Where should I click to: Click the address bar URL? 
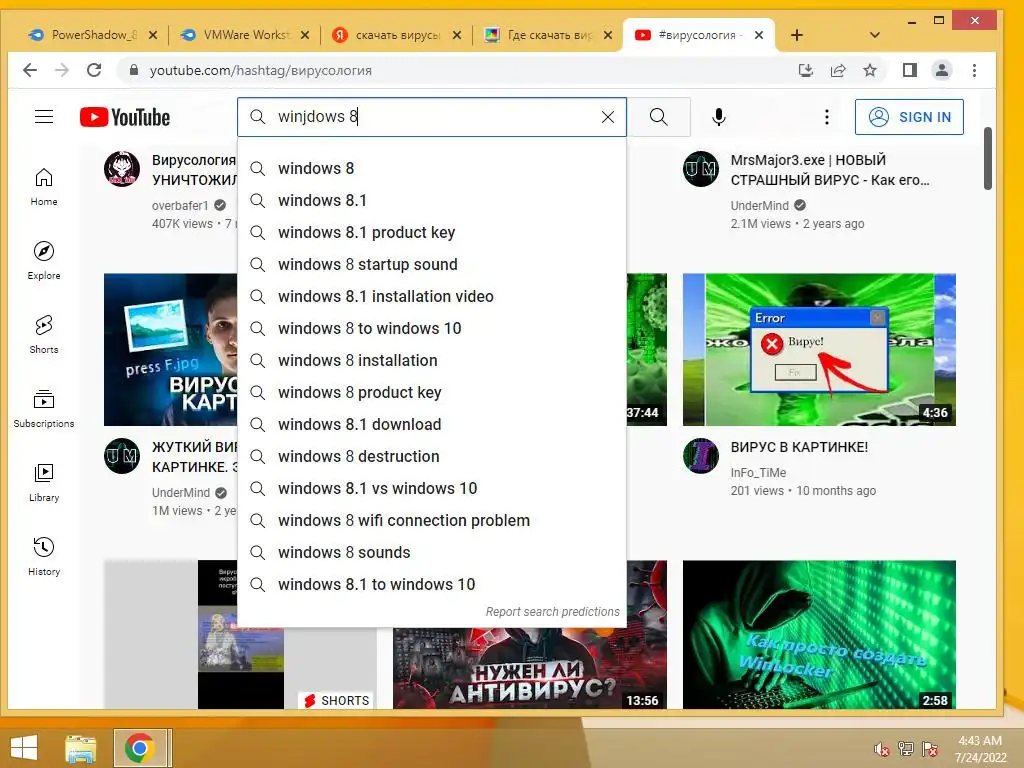click(261, 71)
